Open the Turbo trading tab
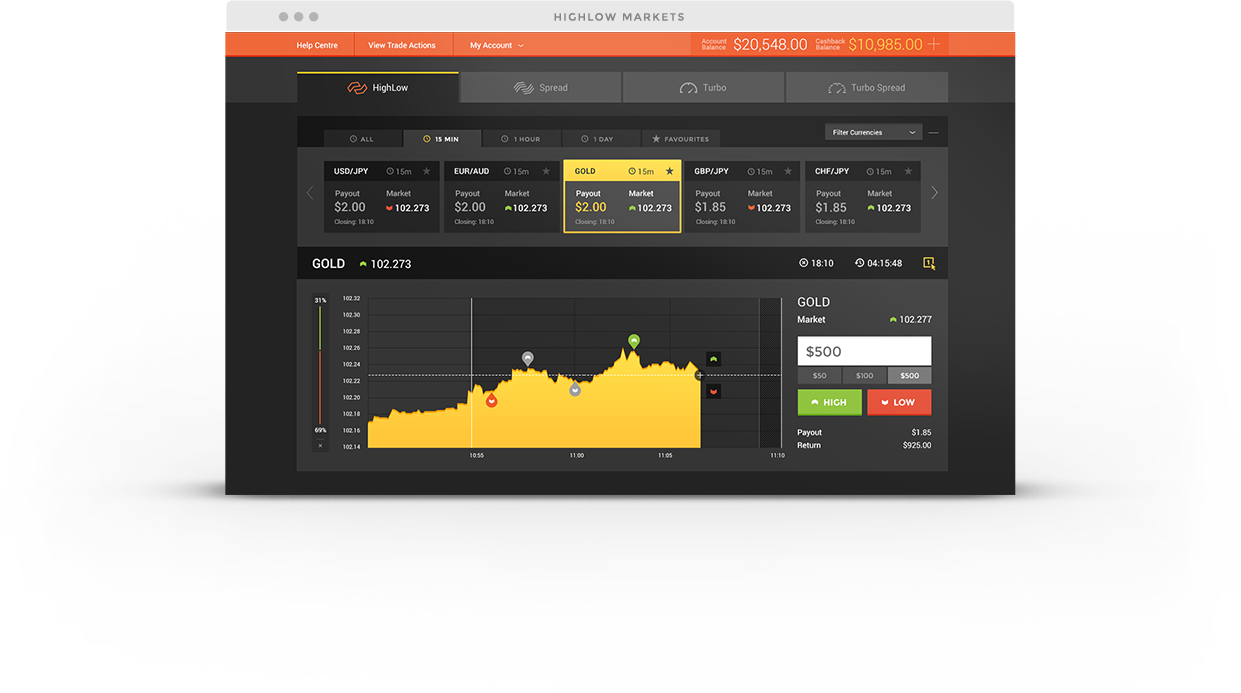This screenshot has width=1241, height=693. pos(704,87)
